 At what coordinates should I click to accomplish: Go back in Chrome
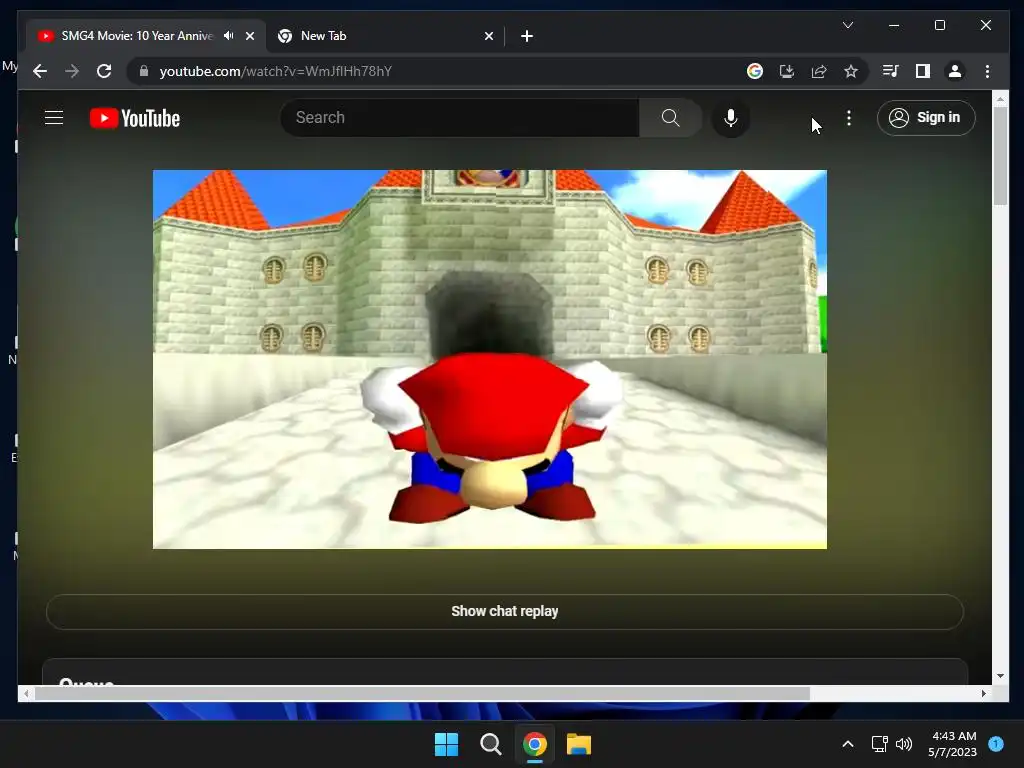click(40, 71)
